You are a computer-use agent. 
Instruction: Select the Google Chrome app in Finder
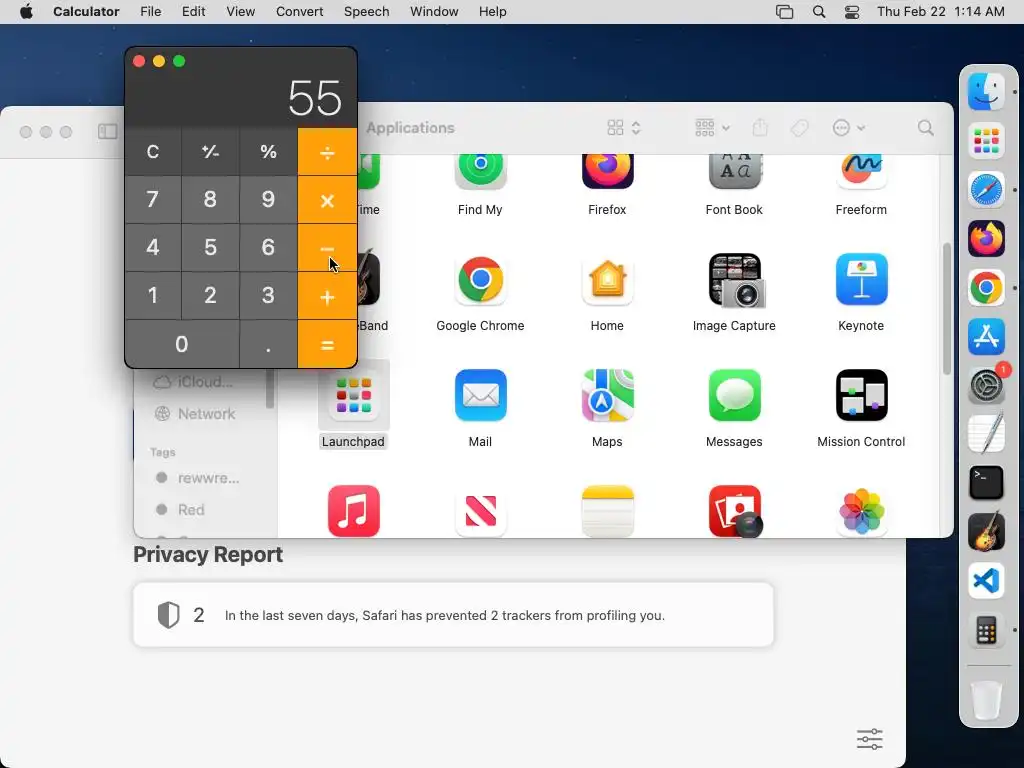[x=480, y=280]
